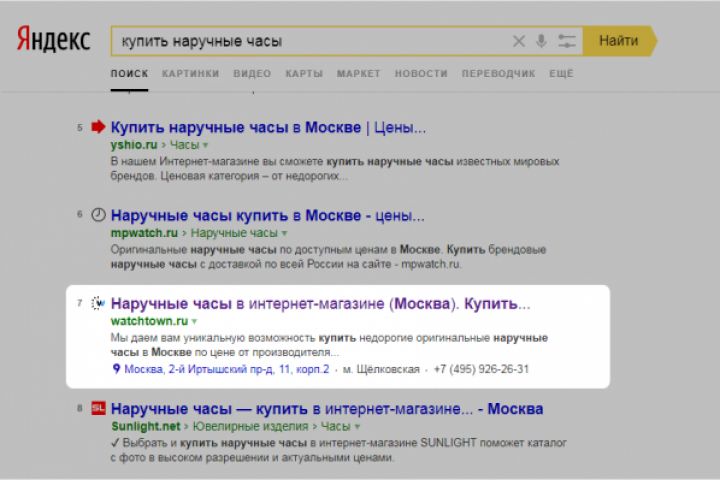Image resolution: width=720 pixels, height=480 pixels.
Task: Switch to the Маркет tab
Action: 359,73
